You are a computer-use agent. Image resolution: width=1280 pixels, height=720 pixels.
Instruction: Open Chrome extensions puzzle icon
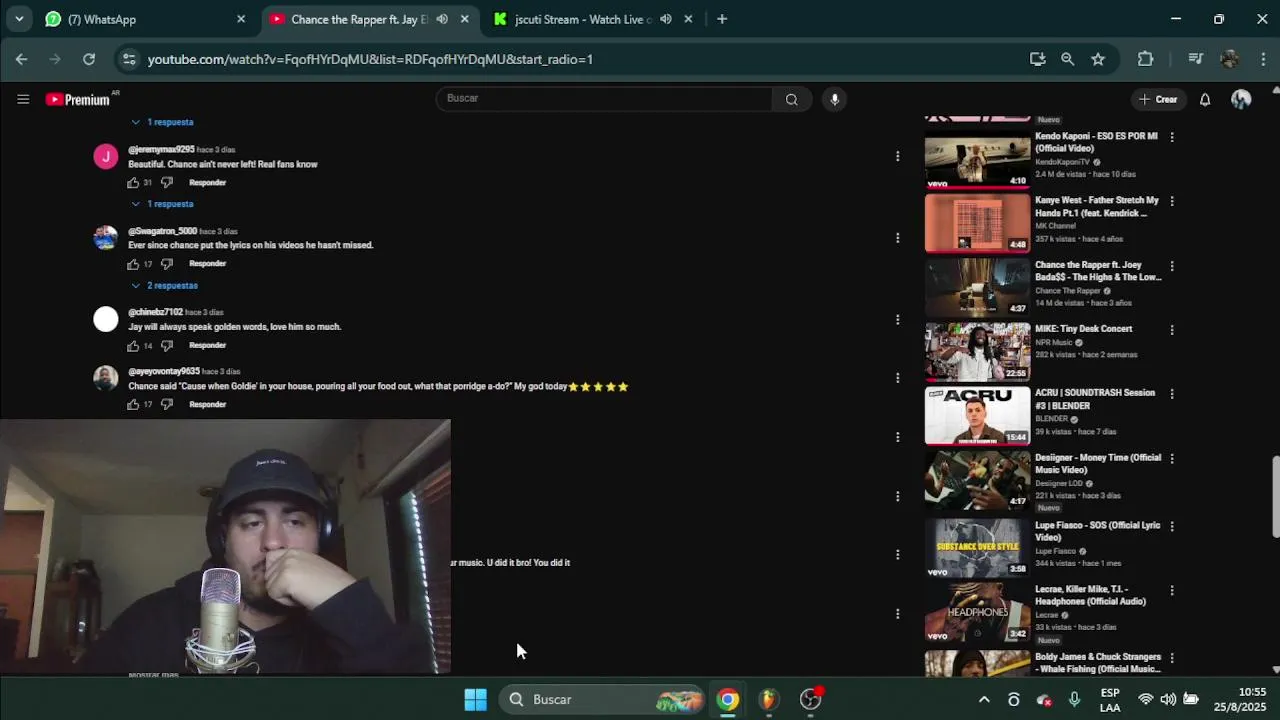coord(1146,59)
